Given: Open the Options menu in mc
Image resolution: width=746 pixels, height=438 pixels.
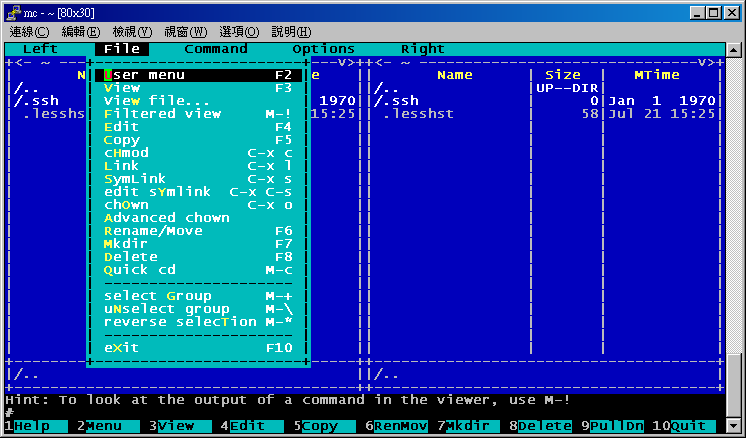Looking at the screenshot, I should 323,49.
